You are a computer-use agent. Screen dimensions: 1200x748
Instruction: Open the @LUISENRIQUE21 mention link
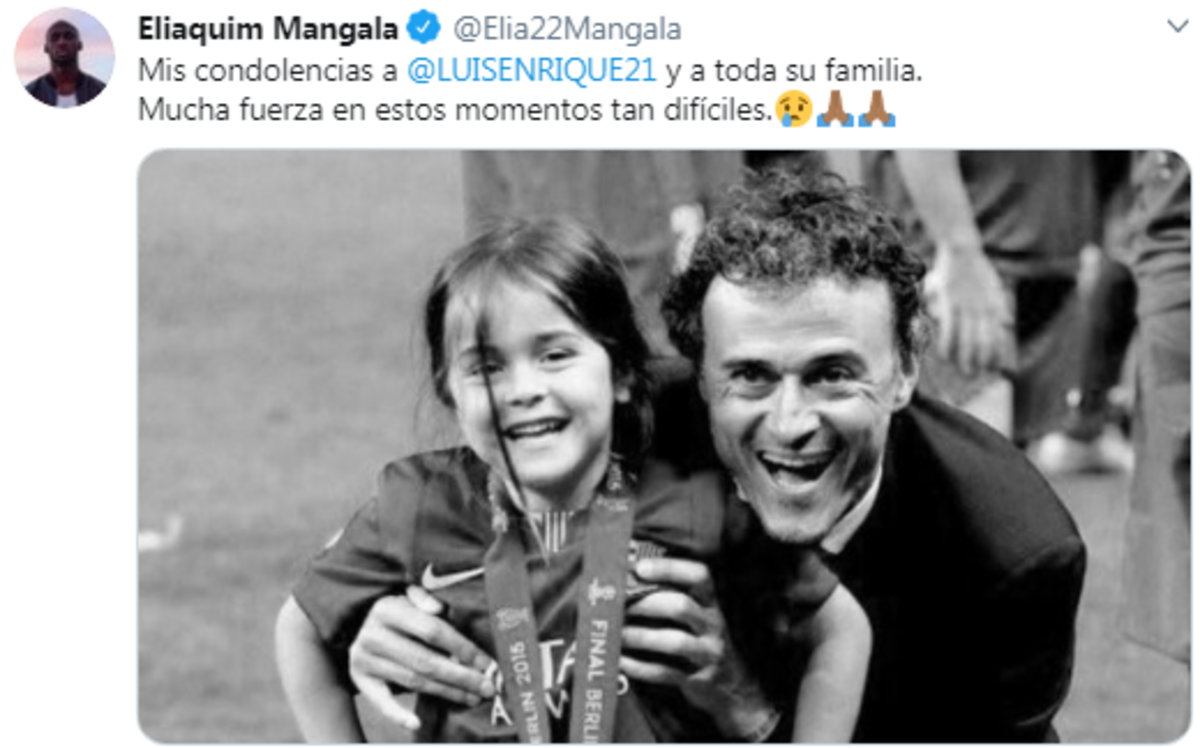(533, 71)
